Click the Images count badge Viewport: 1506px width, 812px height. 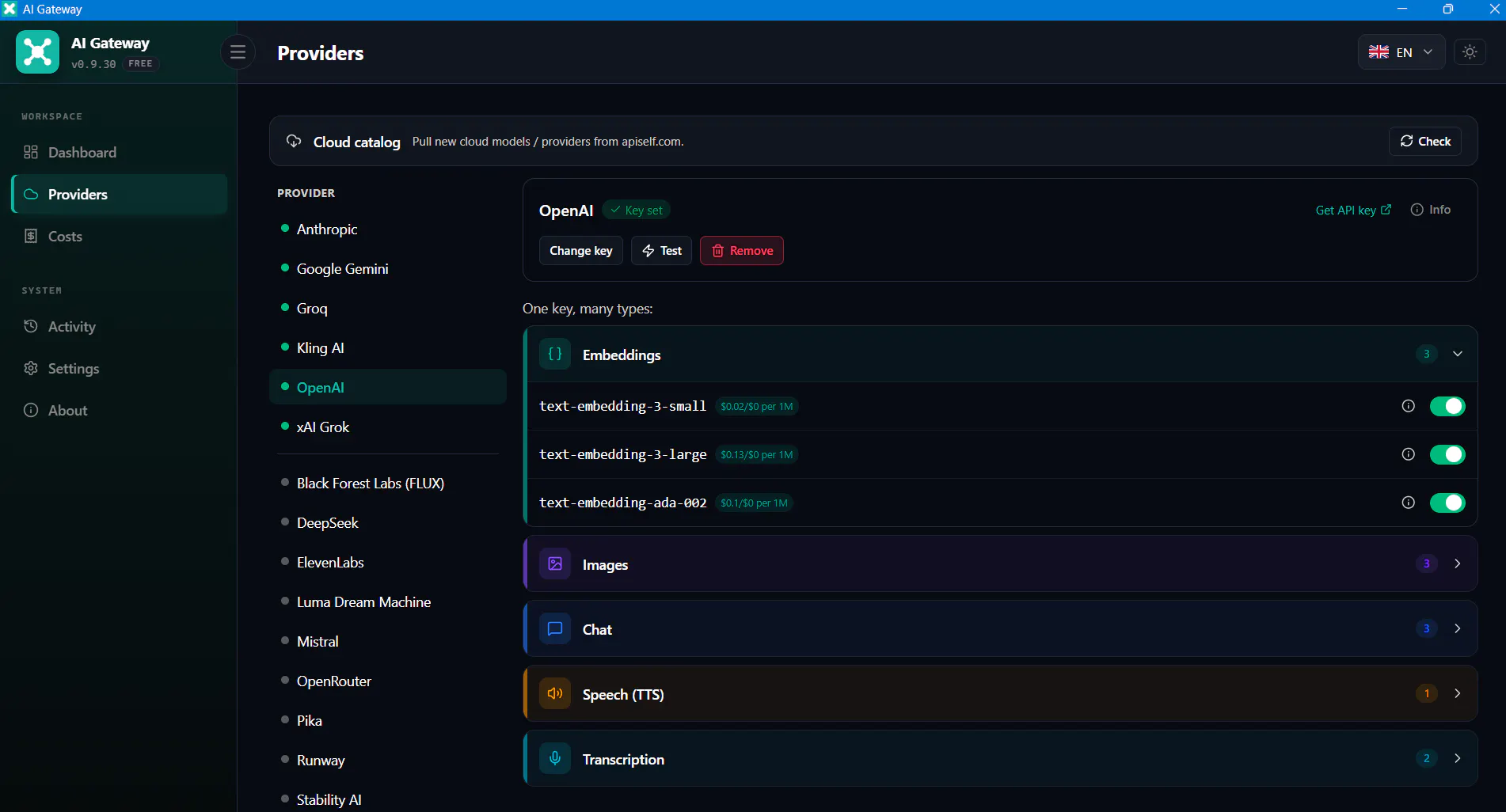click(1426, 563)
